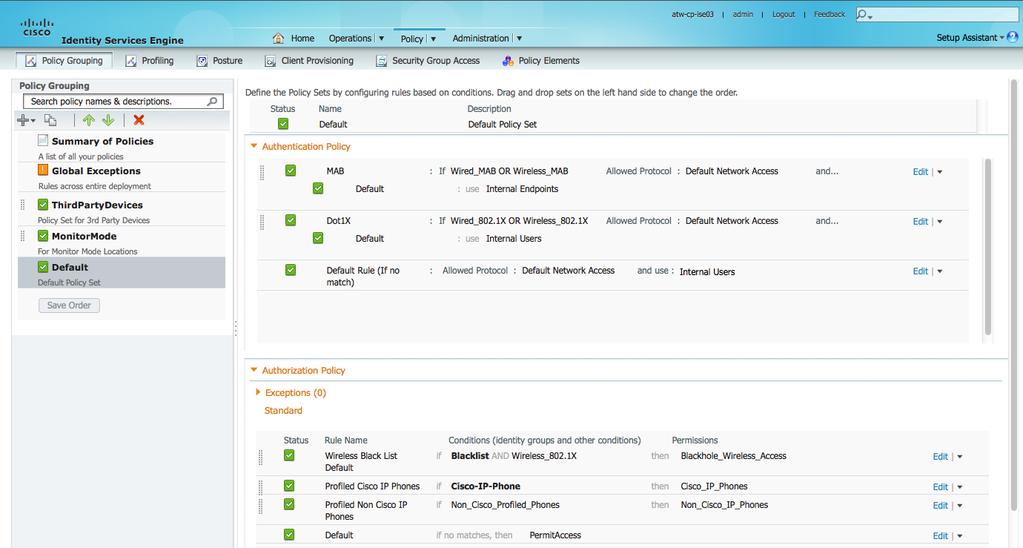Click the orange Global Exceptions icon
The image size is (1023, 548).
tap(43, 170)
